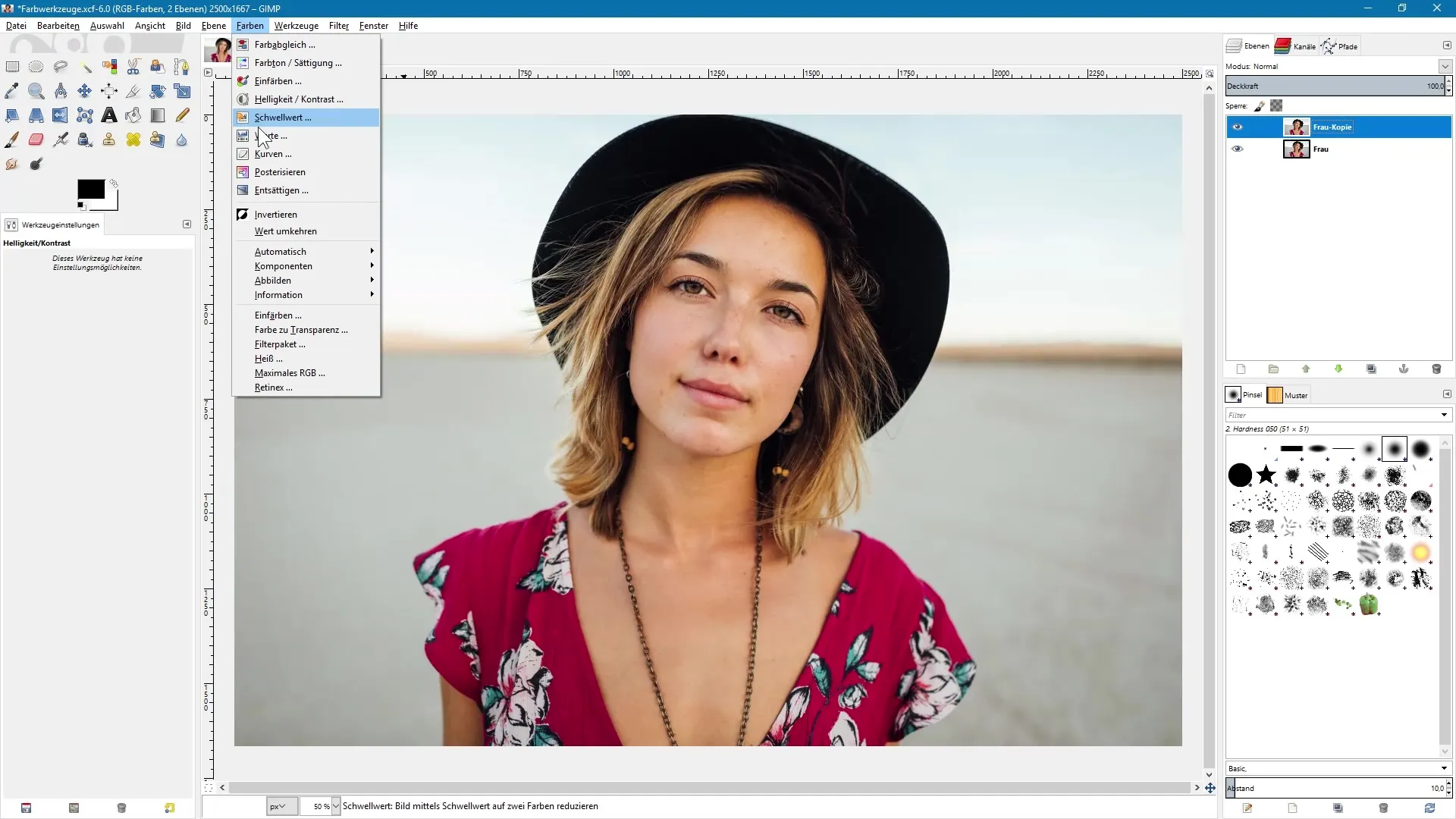Select the Text tool
The image size is (1456, 819).
pyautogui.click(x=109, y=115)
